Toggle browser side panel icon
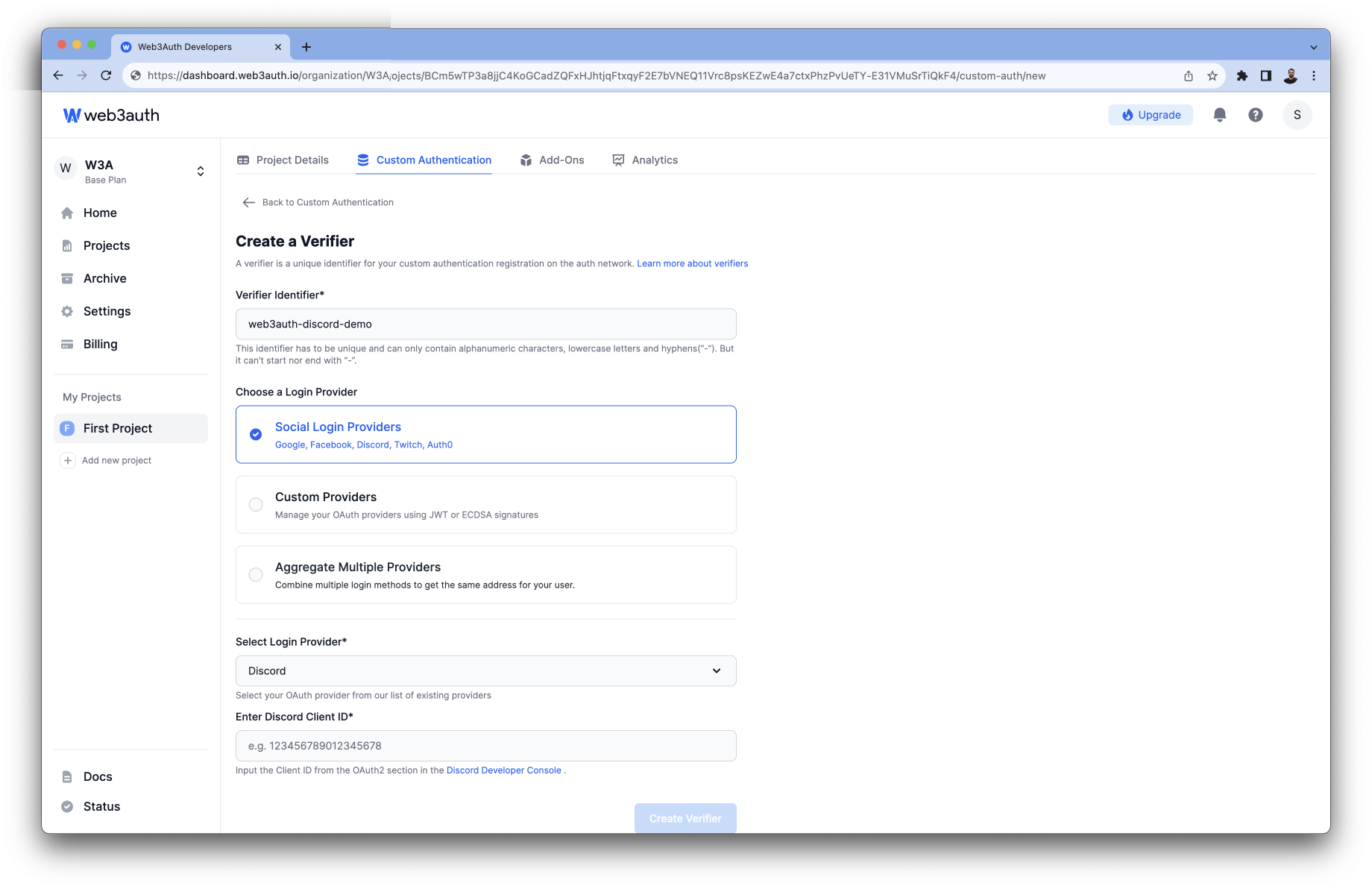This screenshot has width=1372, height=889. [x=1266, y=75]
